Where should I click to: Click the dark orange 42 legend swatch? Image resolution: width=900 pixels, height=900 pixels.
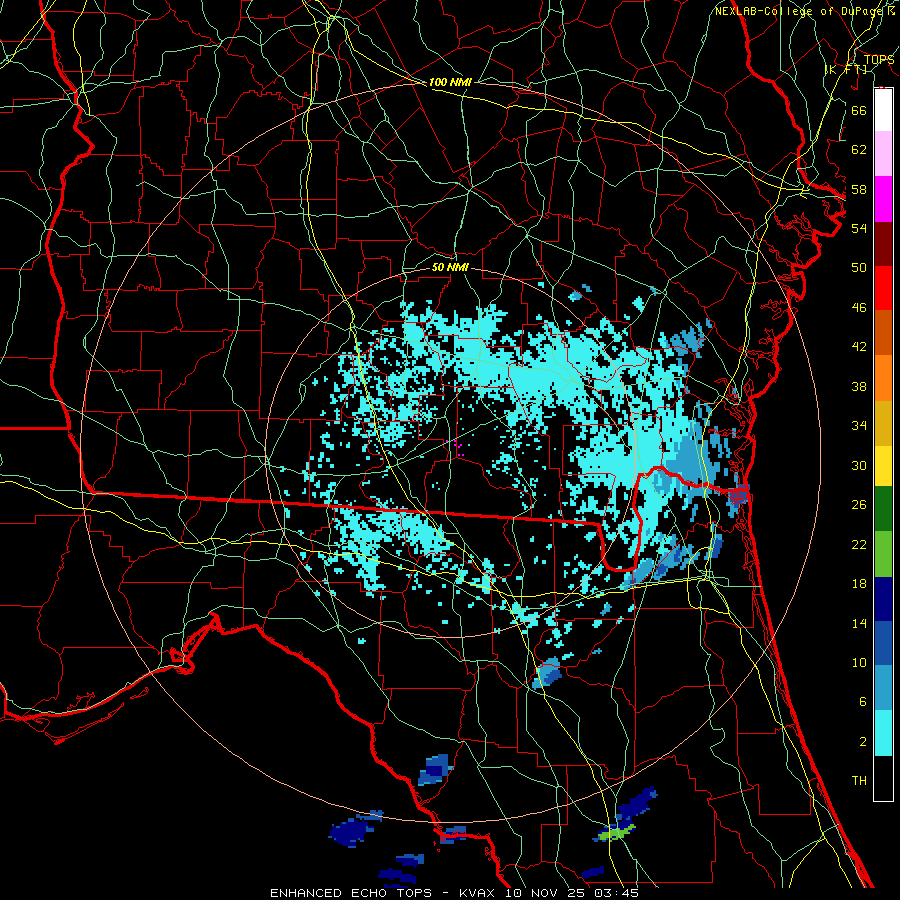pos(883,333)
